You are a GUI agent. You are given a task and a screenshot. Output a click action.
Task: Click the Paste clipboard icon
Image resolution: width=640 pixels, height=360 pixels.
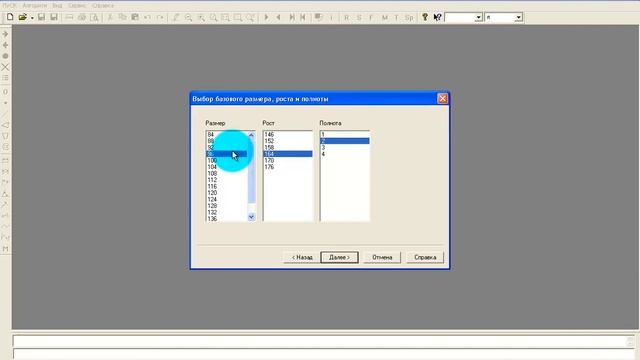[x=135, y=17]
